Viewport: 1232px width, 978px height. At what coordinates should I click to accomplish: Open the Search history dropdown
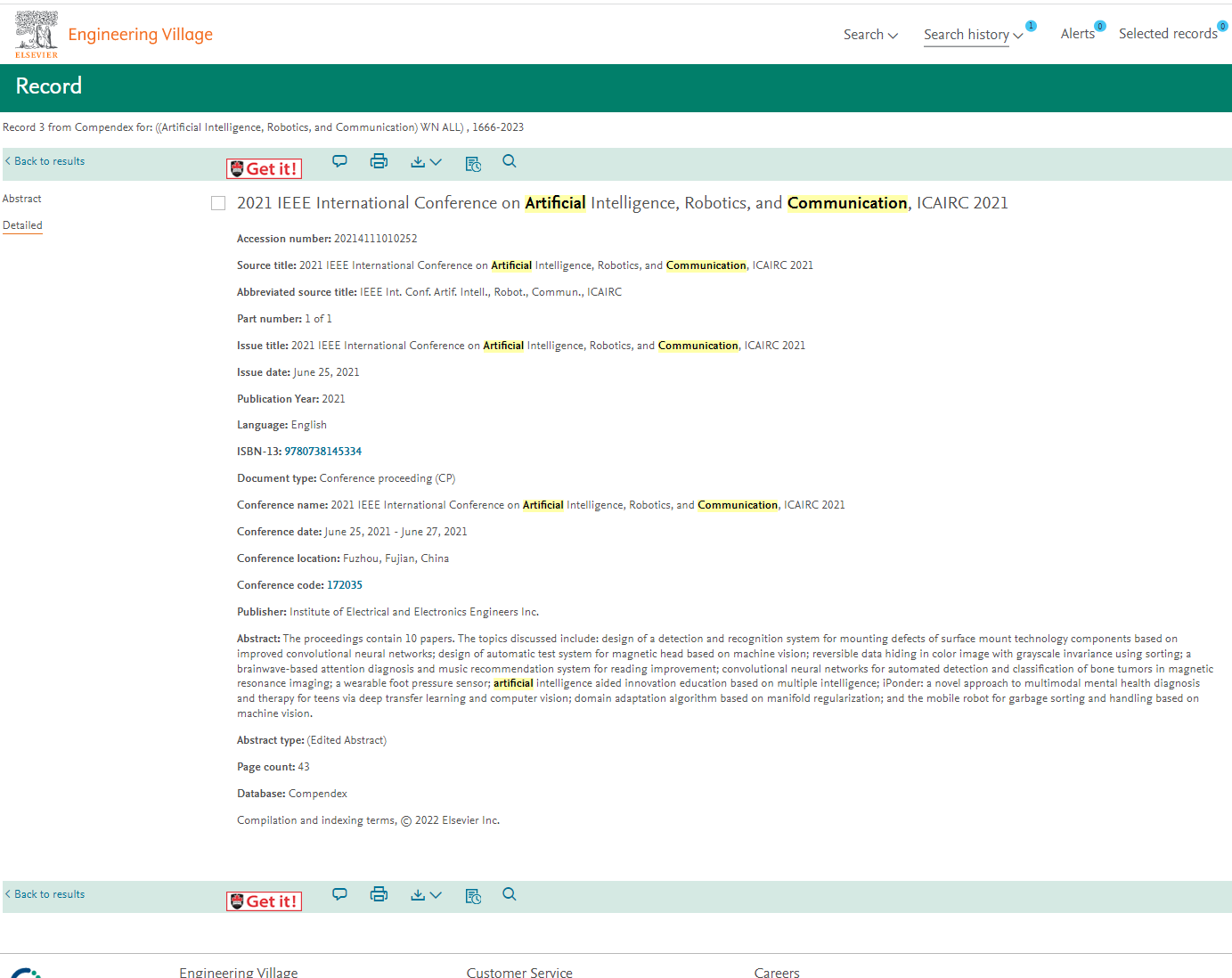point(973,35)
